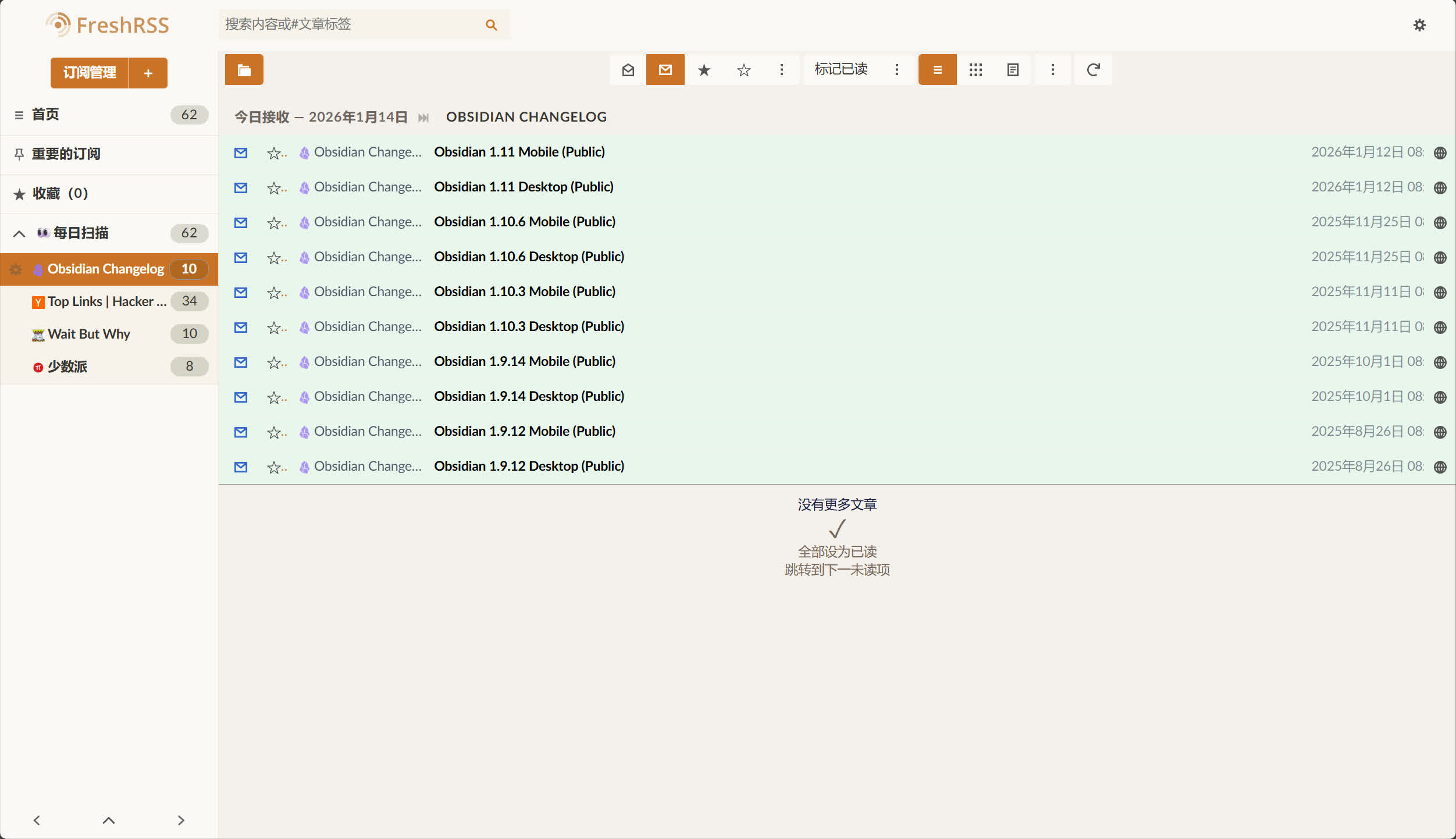
Task: Refresh feeds with the reload icon
Action: point(1093,70)
